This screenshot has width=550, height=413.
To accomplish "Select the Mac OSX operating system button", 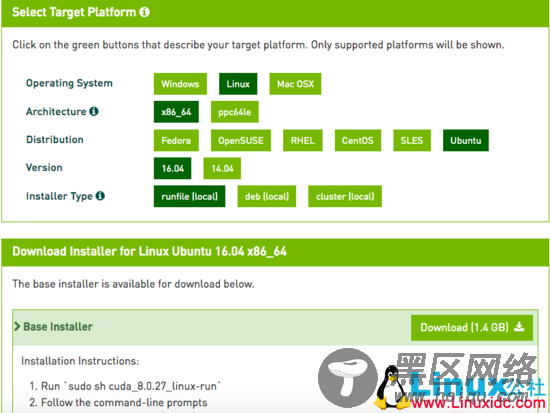I will pyautogui.click(x=295, y=84).
